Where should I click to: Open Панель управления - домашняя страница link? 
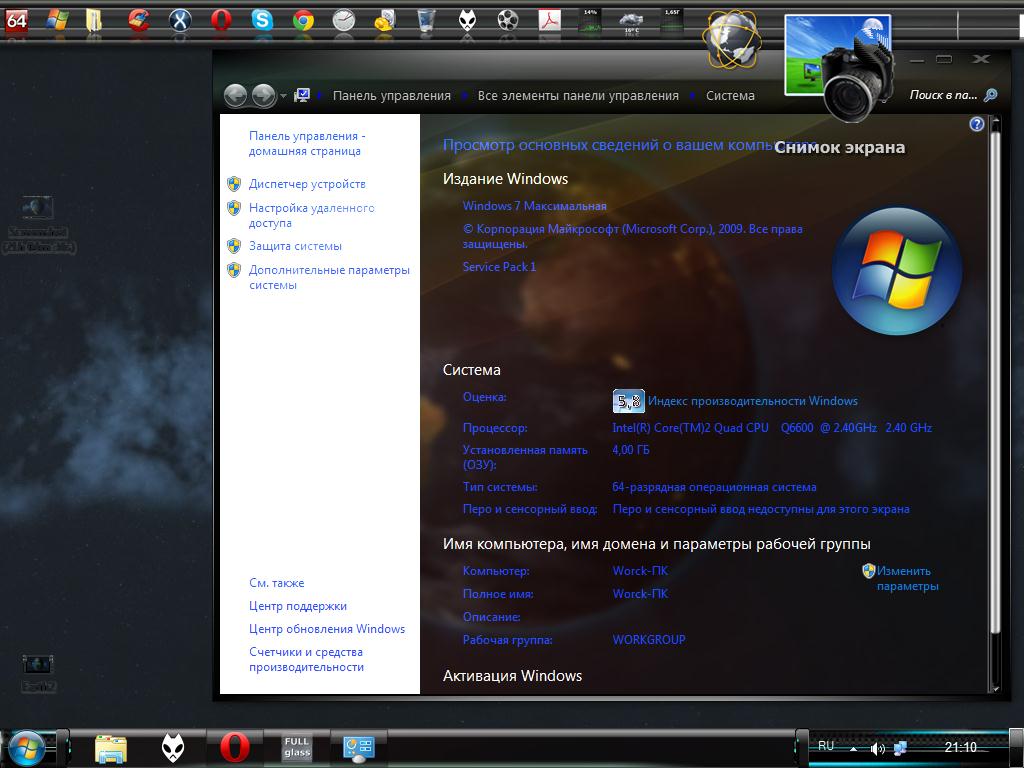tap(307, 143)
